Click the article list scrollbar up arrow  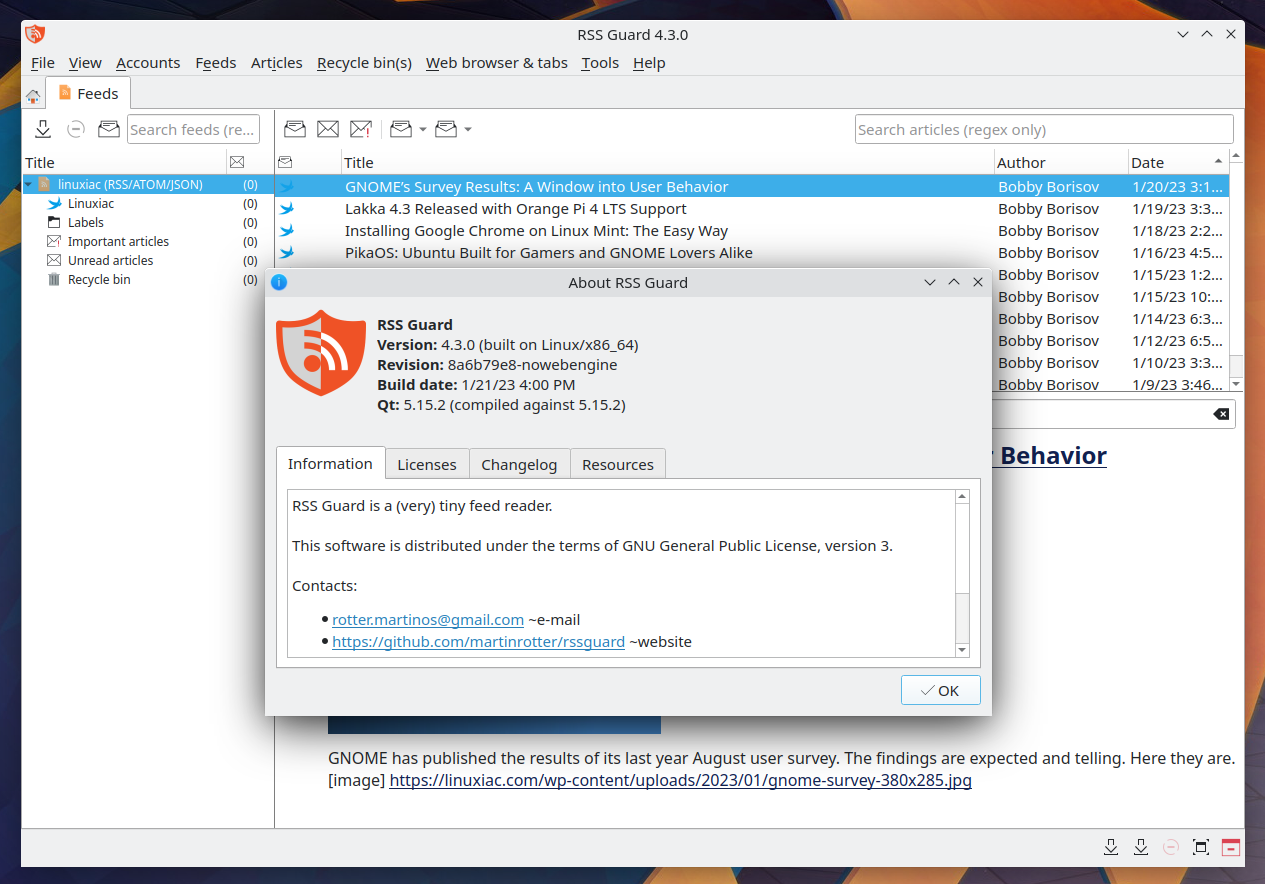pyautogui.click(x=1236, y=156)
